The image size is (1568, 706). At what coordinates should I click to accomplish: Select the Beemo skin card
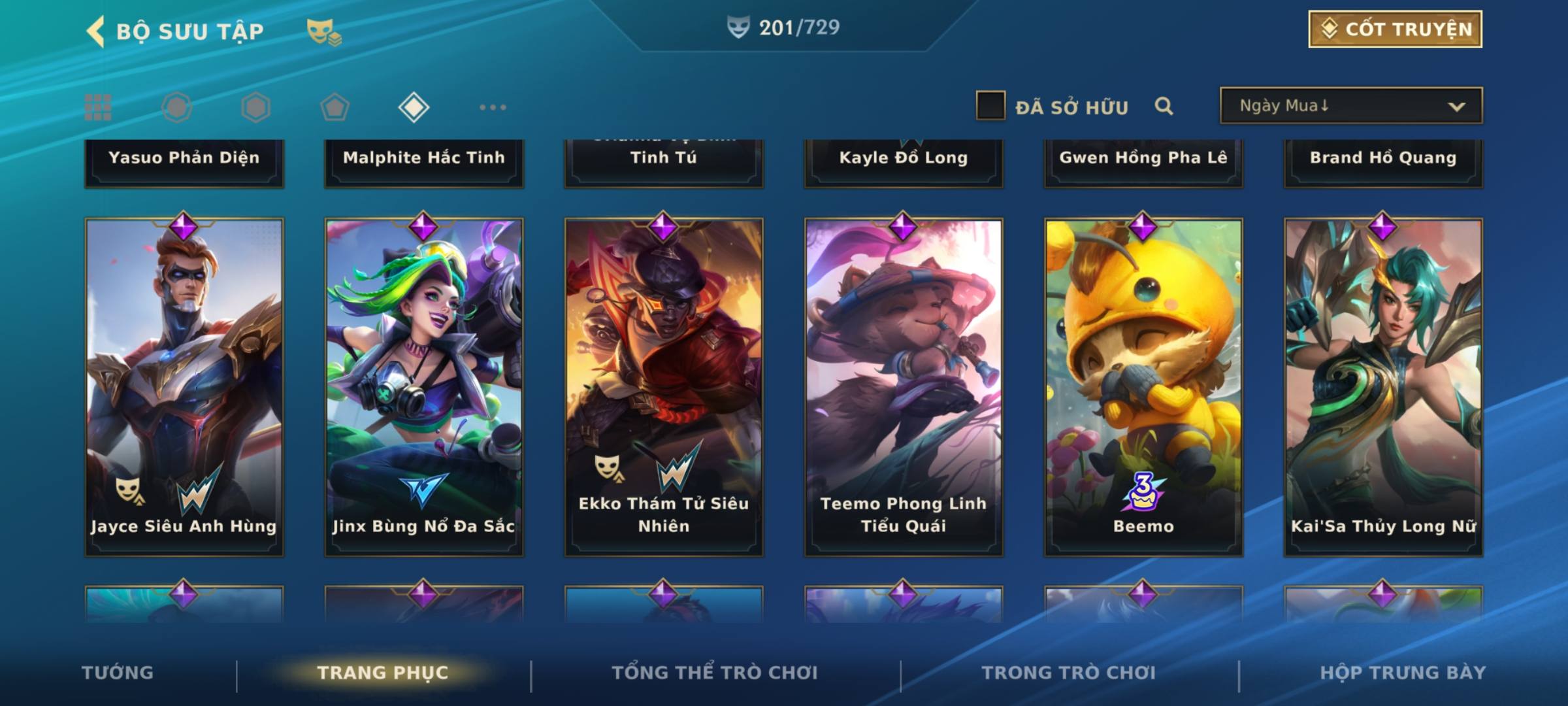(1143, 387)
